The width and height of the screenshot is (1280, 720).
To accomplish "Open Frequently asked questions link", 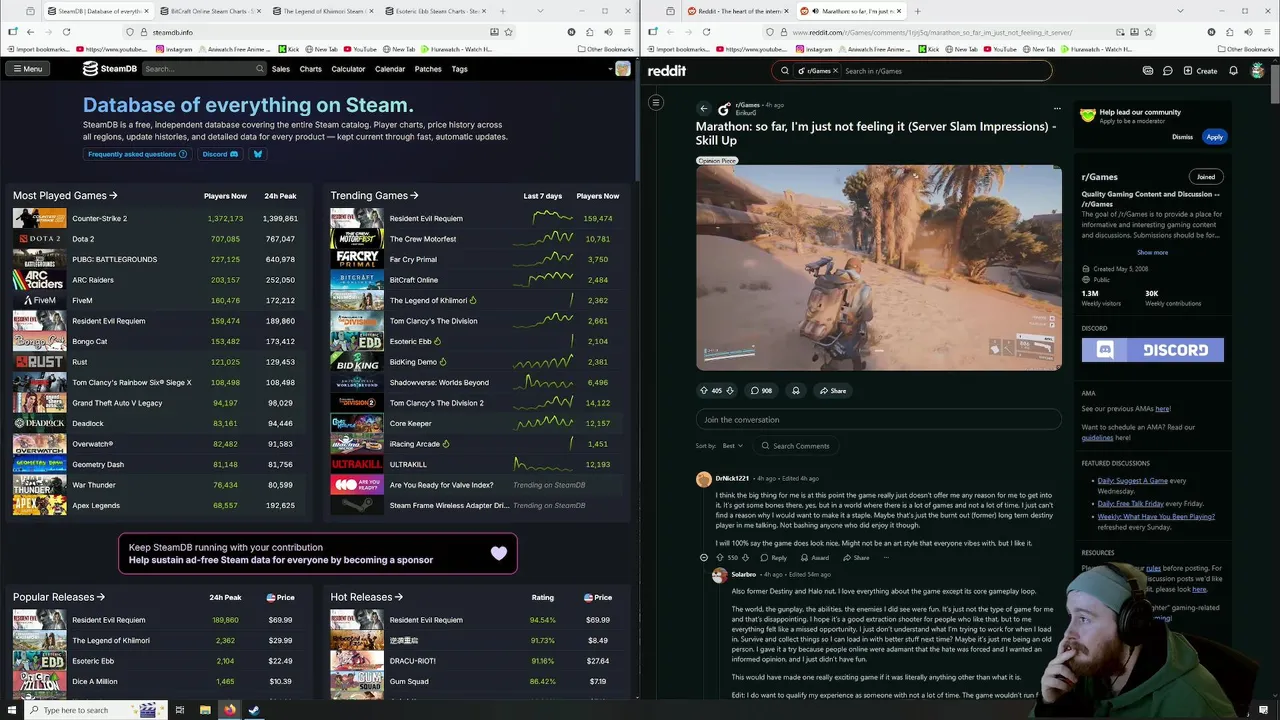I will pos(137,154).
